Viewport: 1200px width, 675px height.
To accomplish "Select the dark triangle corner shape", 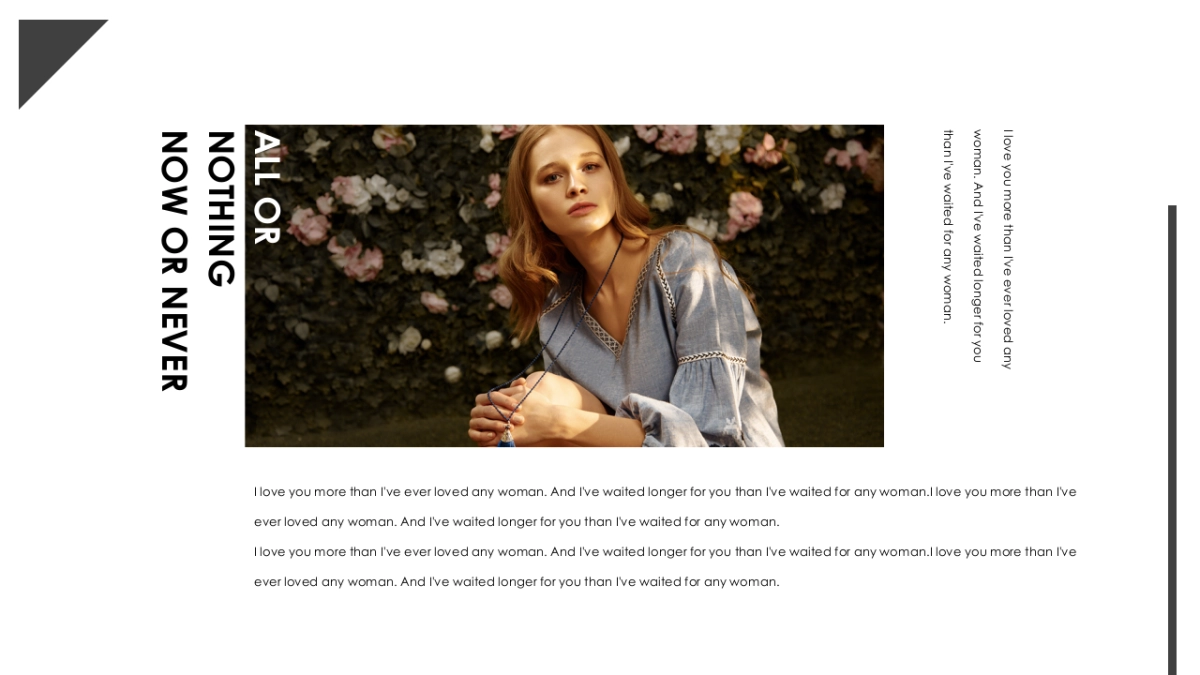I will point(48,50).
